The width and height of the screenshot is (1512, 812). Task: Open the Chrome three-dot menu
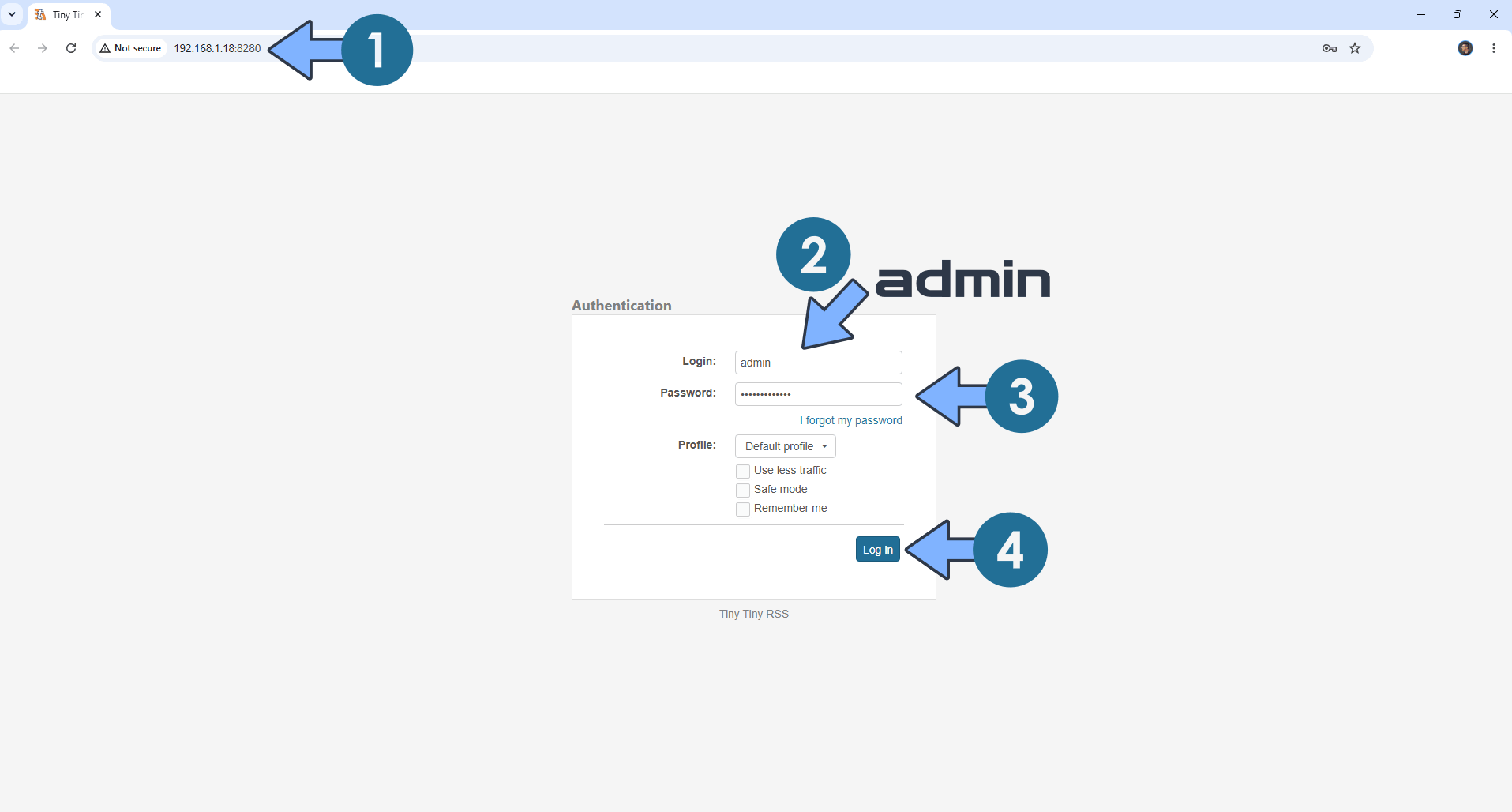[1494, 48]
